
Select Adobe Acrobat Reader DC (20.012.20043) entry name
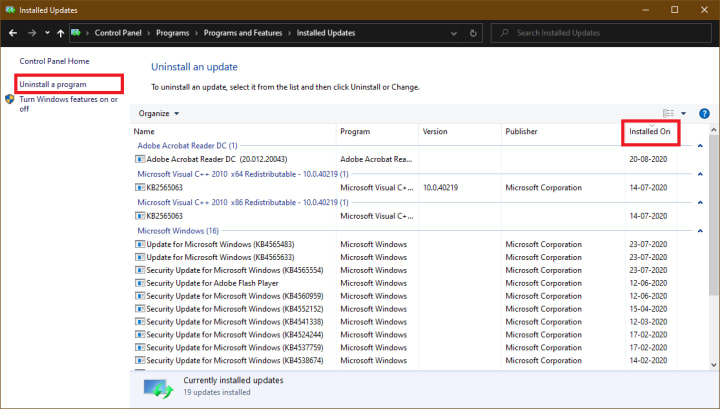pyautogui.click(x=217, y=159)
